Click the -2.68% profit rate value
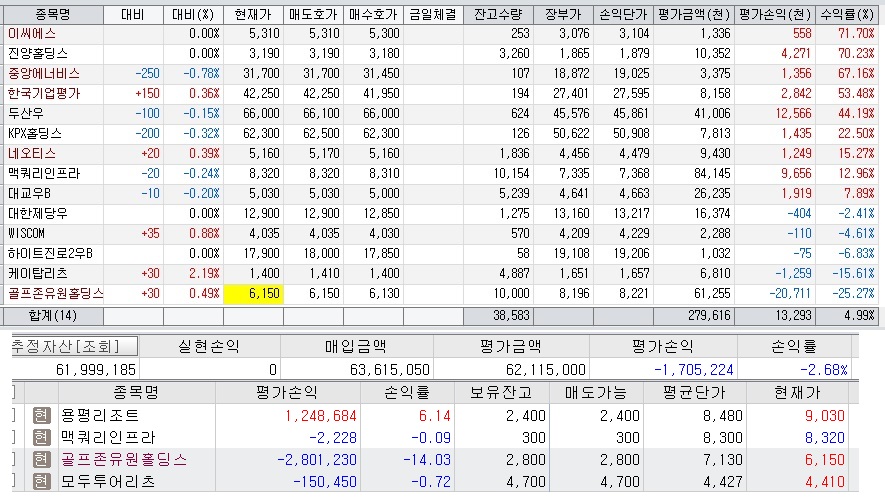 pyautogui.click(x=824, y=370)
